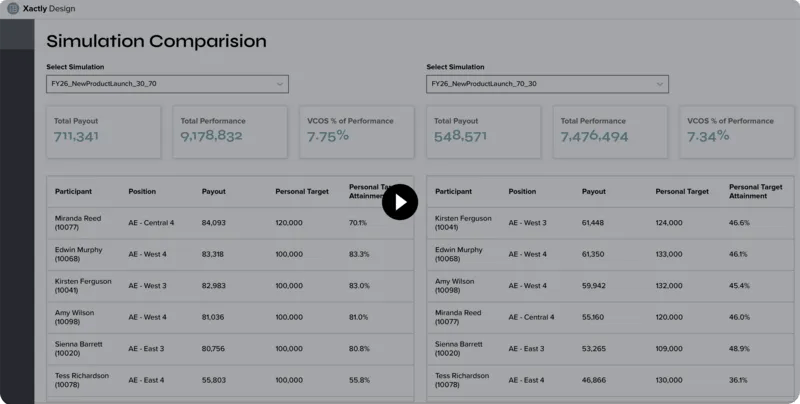The width and height of the screenshot is (800, 404).
Task: Sort left table by Participant header
Action: pos(73,191)
